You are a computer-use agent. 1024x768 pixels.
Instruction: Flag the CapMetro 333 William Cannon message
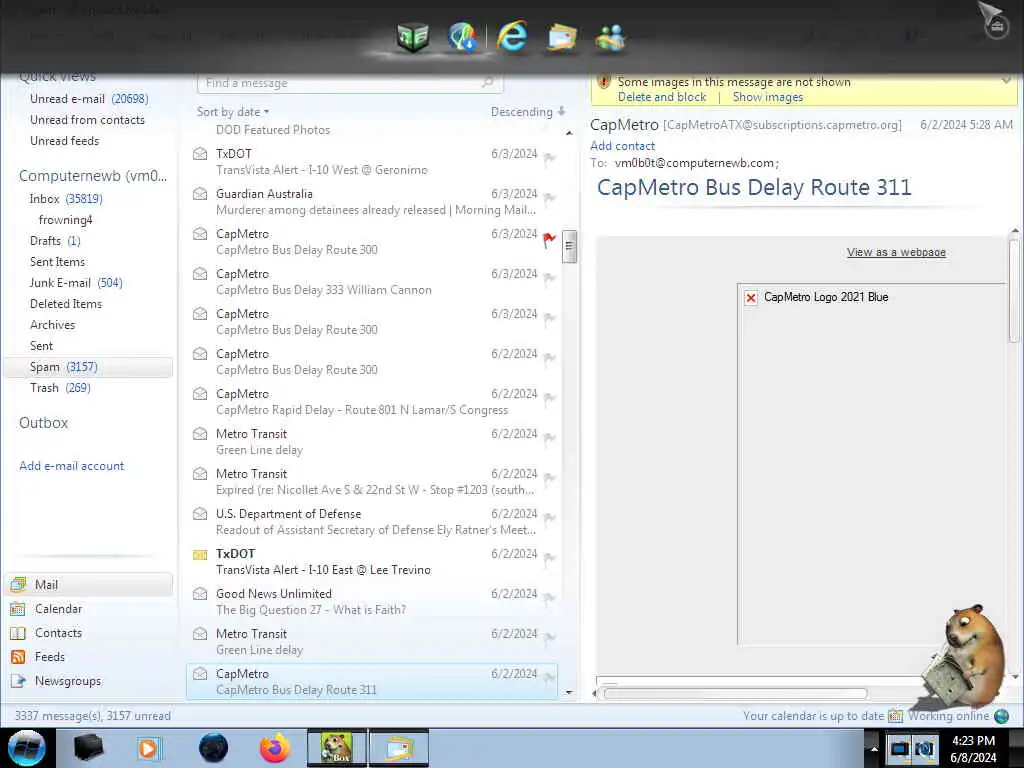[550, 278]
